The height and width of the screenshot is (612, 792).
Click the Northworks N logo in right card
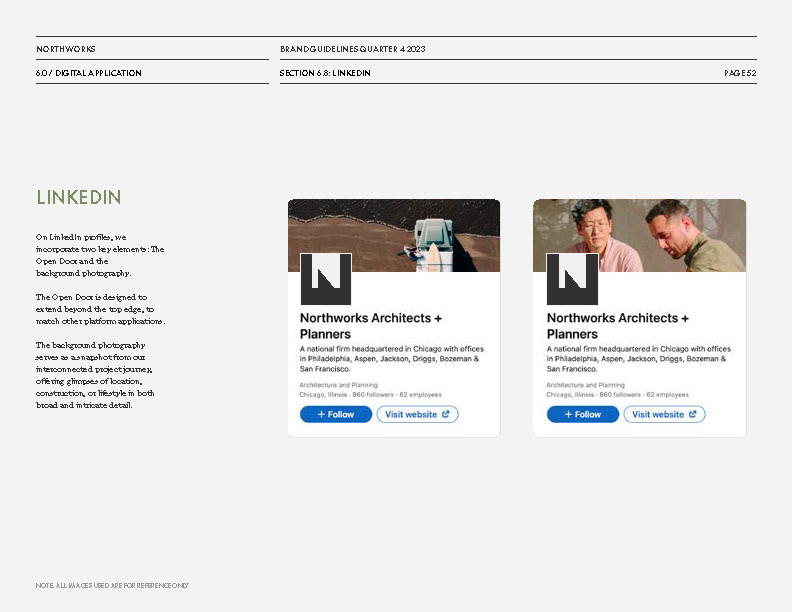tap(572, 279)
